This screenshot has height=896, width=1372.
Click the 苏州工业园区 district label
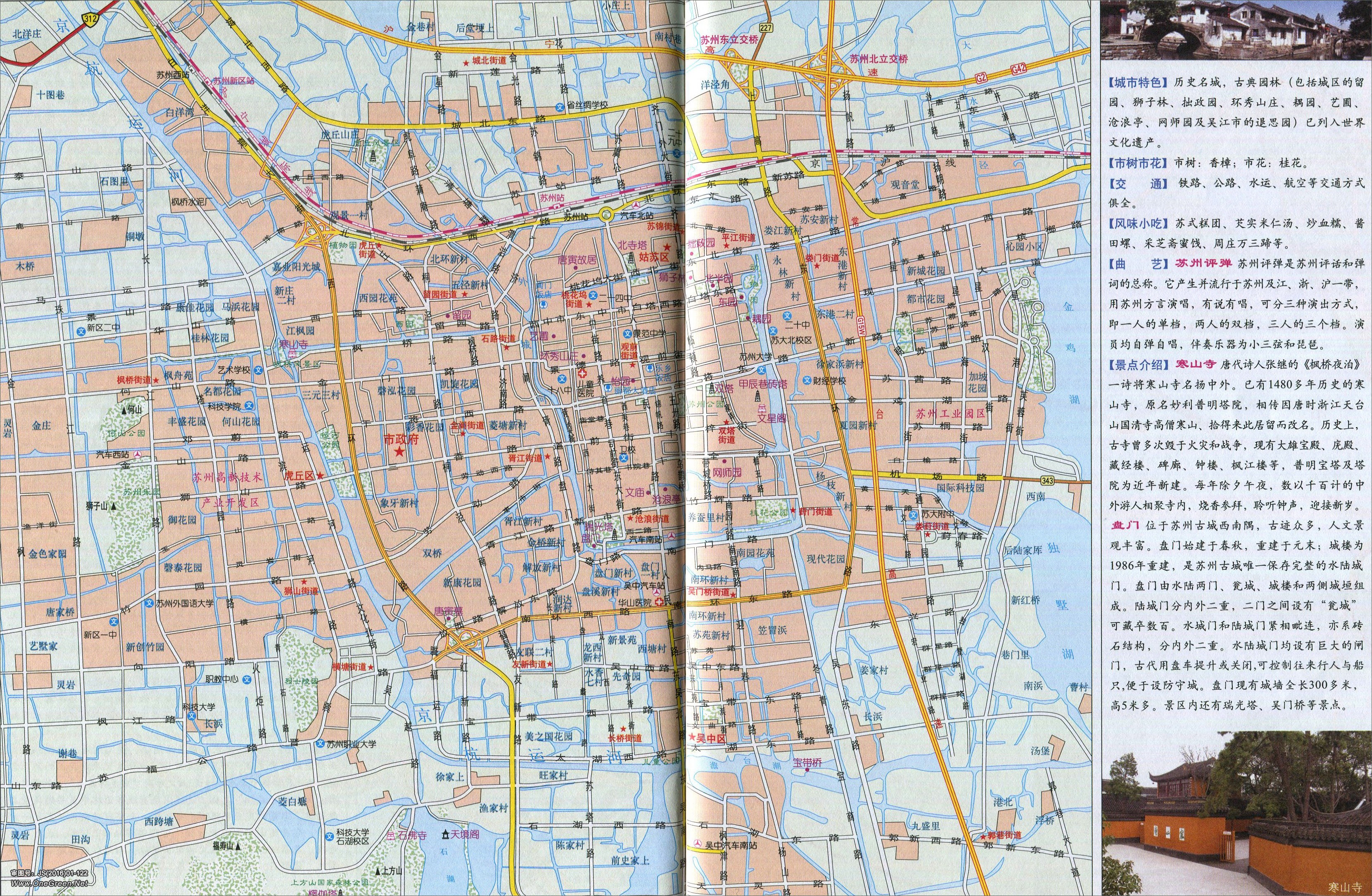point(951,414)
